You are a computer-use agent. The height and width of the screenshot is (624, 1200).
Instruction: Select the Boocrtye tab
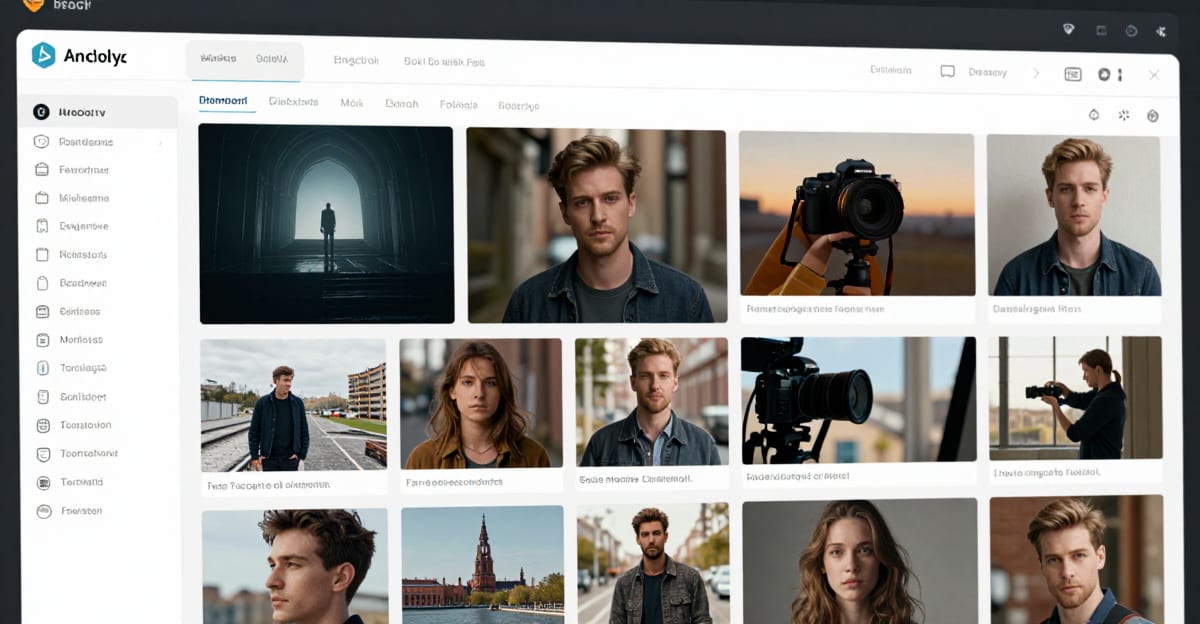(x=519, y=105)
